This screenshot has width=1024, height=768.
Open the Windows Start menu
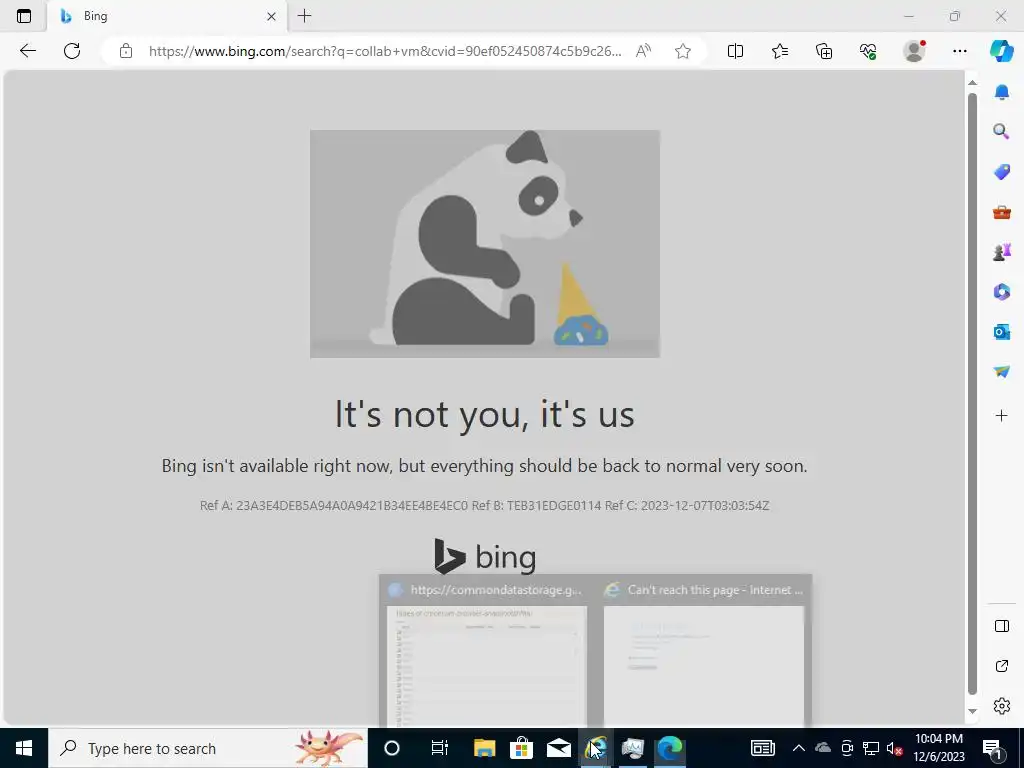click(24, 748)
